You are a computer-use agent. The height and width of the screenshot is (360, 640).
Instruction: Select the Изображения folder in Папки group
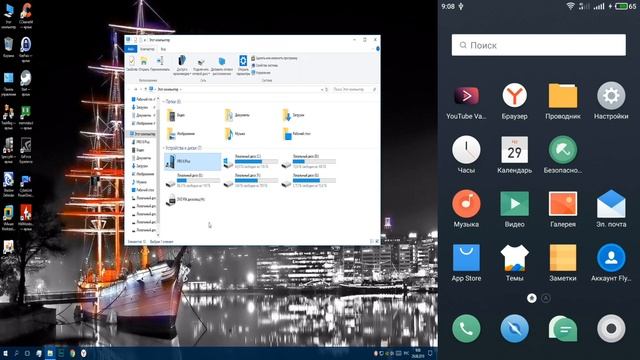(181, 133)
